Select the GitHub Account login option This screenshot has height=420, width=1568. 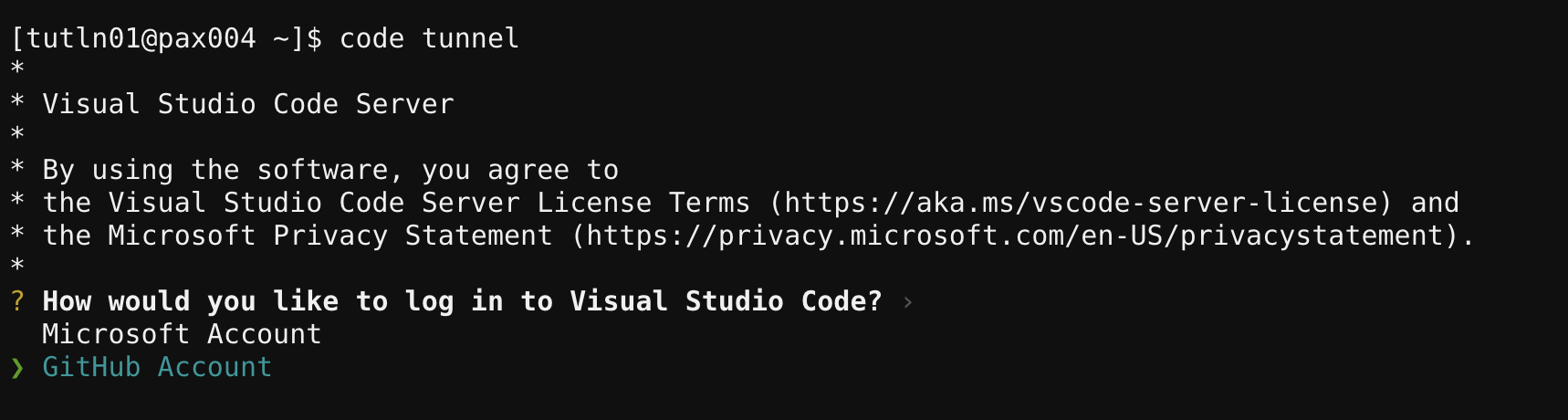click(x=157, y=367)
